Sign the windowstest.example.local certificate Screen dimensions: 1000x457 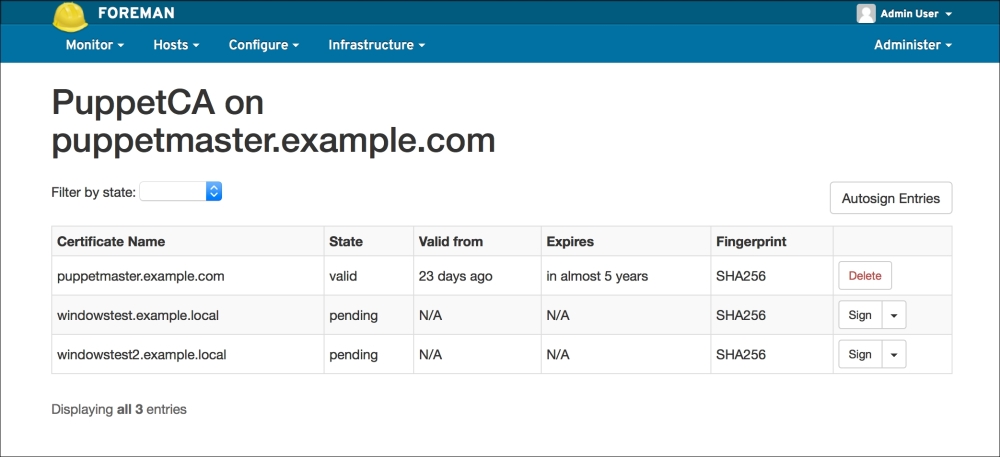859,315
